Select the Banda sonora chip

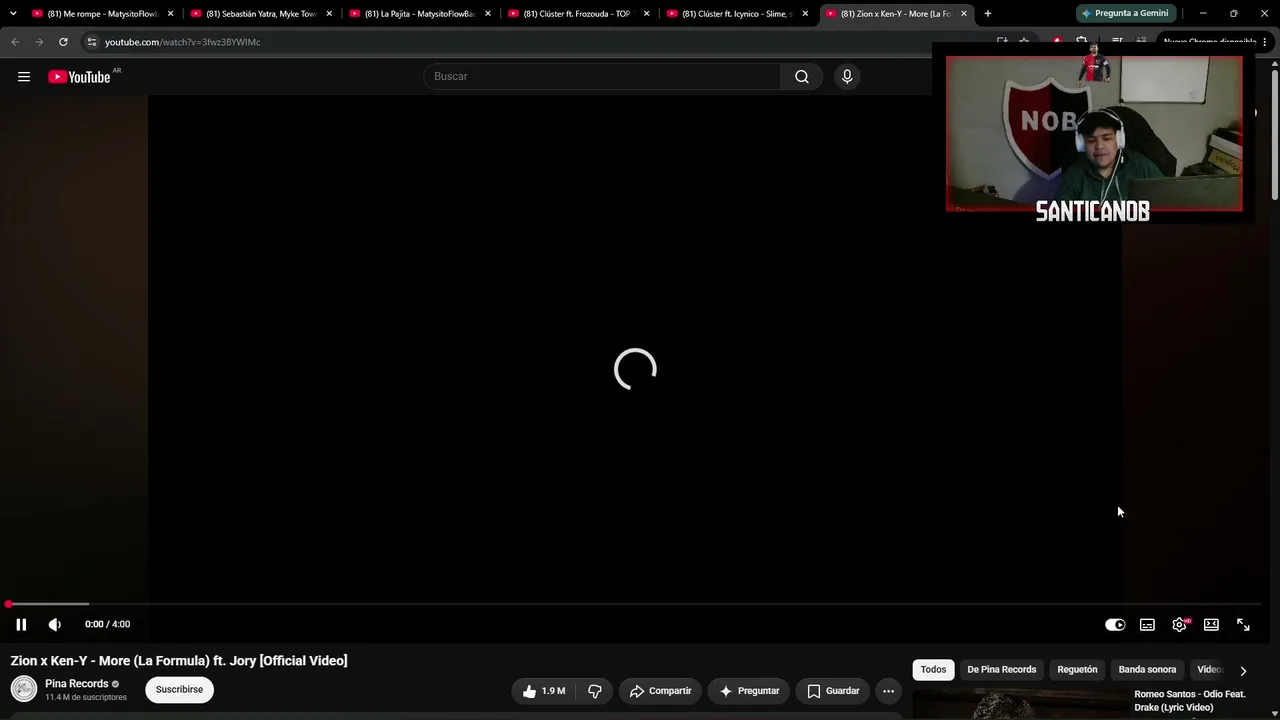point(1147,670)
